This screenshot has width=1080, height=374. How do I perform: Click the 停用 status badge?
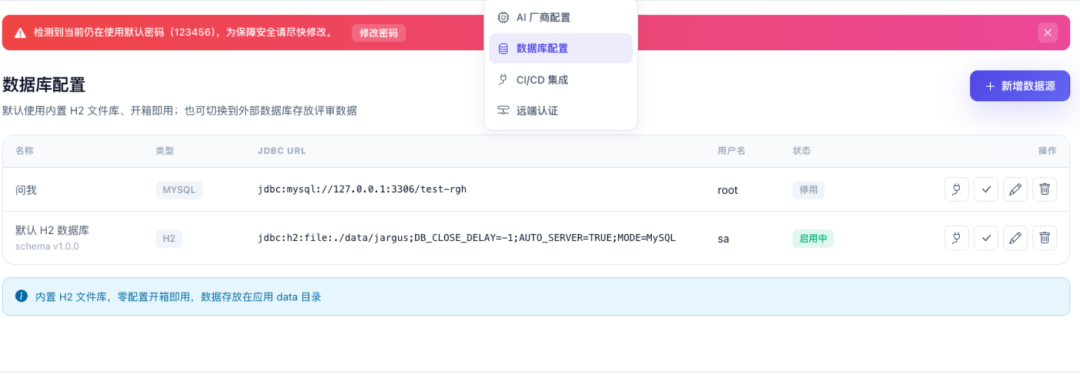pos(808,189)
